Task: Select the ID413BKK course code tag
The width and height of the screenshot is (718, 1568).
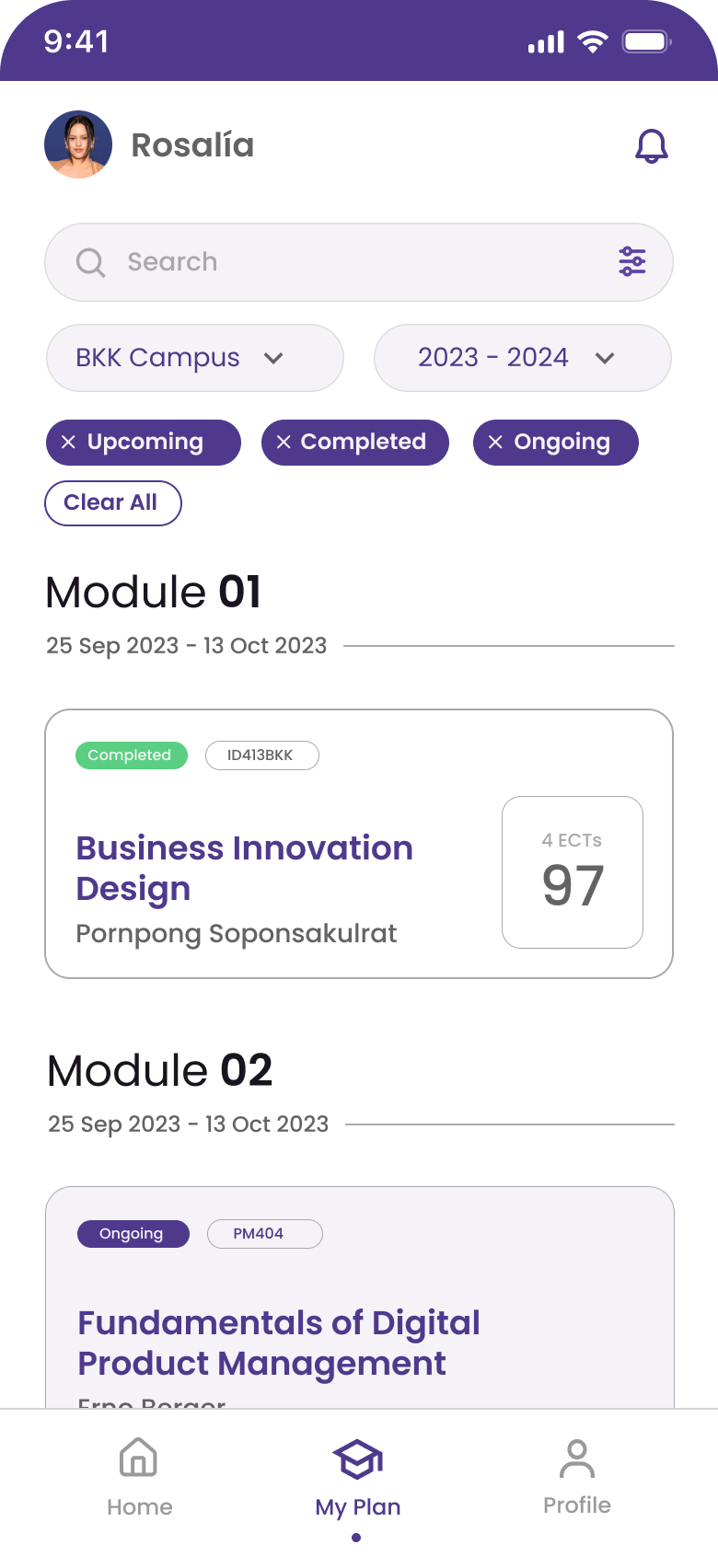Action: [261, 755]
